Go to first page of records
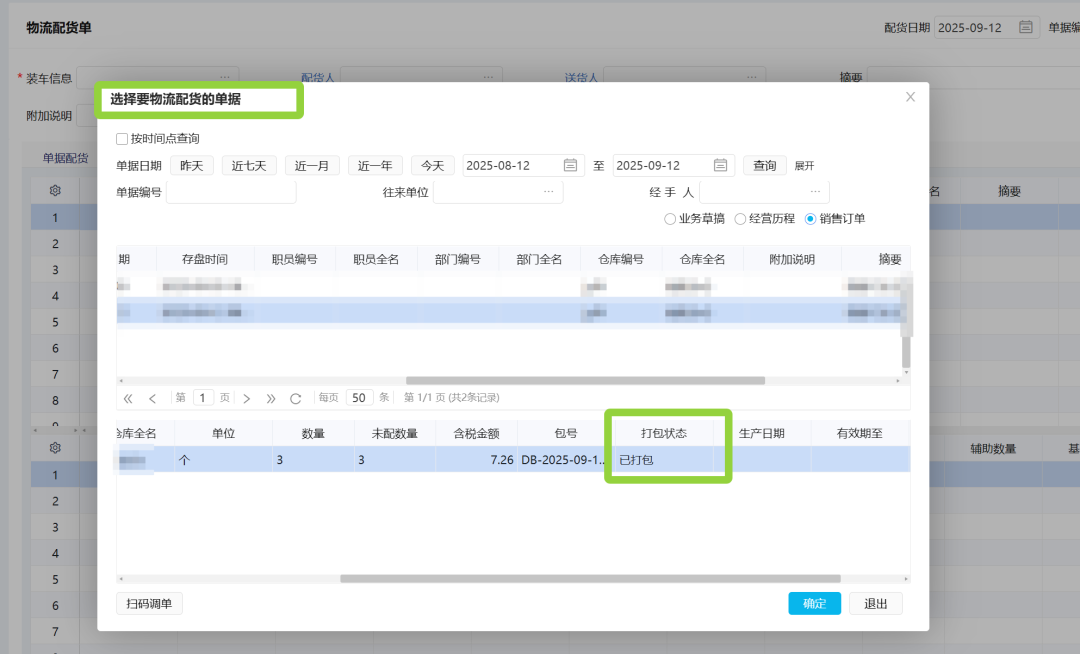This screenshot has width=1080, height=654. point(128,398)
